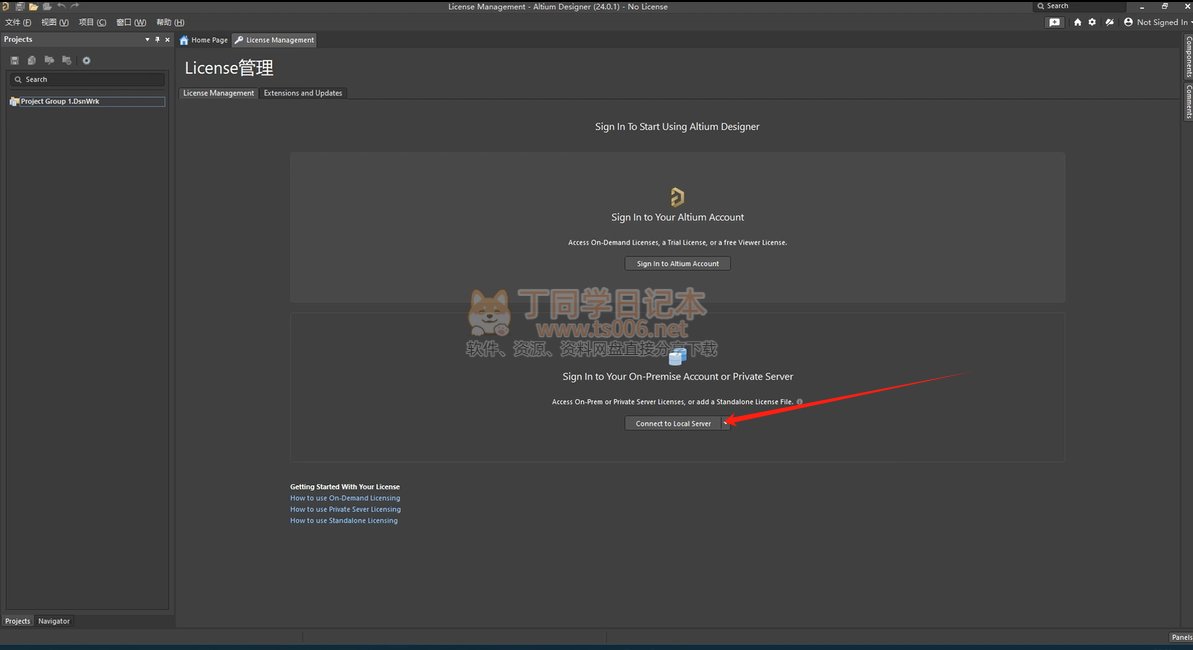This screenshot has width=1193, height=650.
Task: Click the open folder icon in title bar
Action: click(33, 7)
